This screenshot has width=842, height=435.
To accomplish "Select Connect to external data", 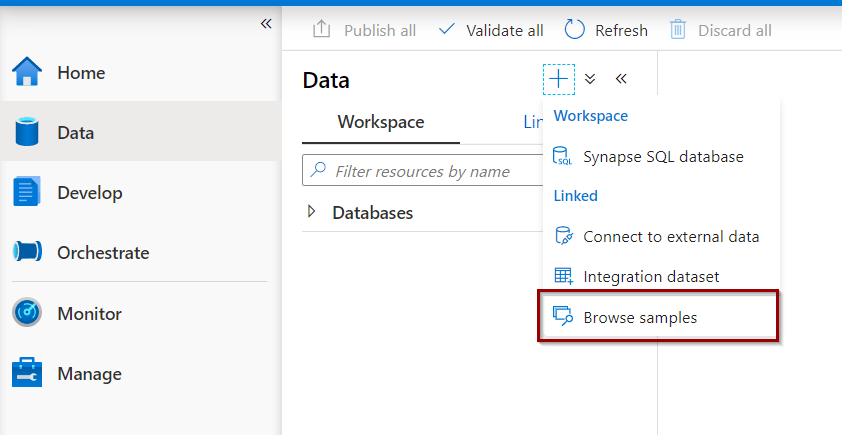I will [x=661, y=236].
